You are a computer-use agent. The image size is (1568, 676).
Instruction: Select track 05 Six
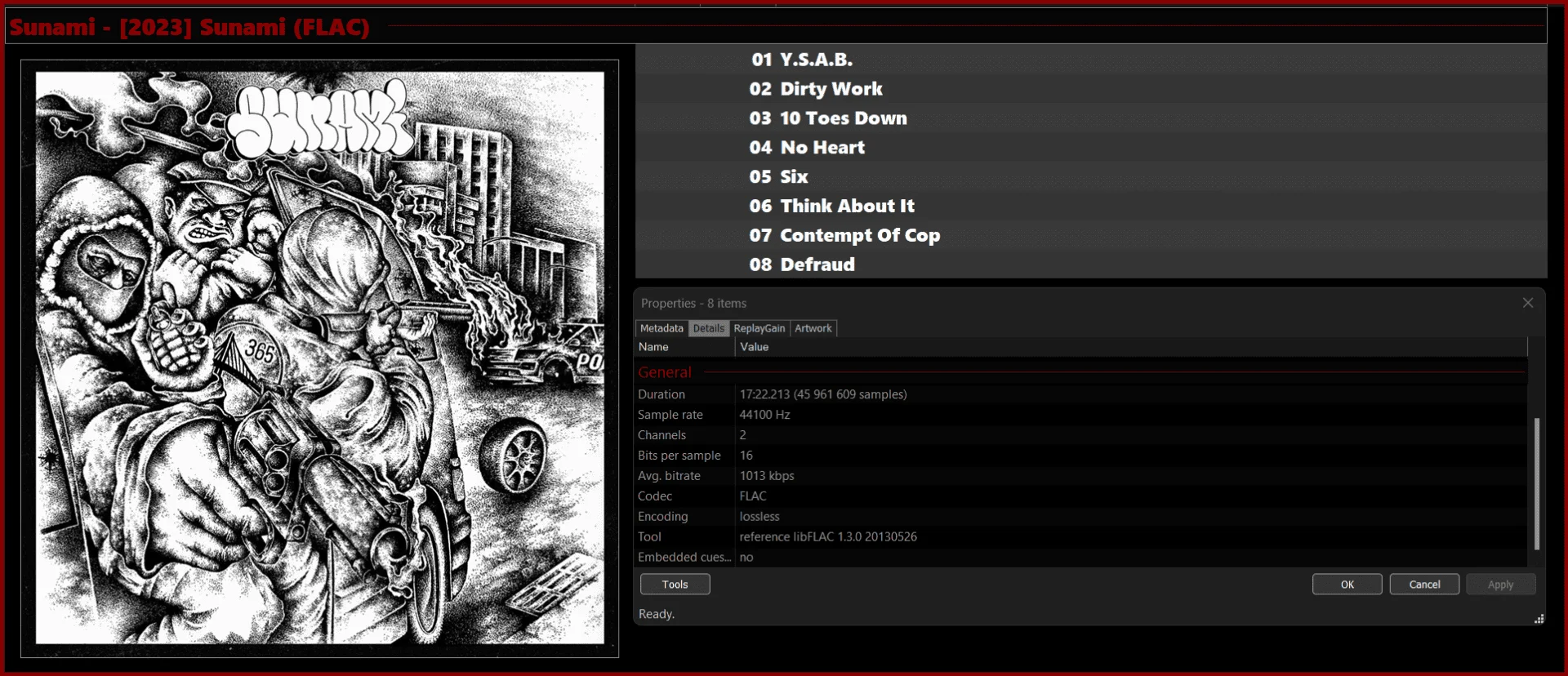pyautogui.click(x=1091, y=177)
